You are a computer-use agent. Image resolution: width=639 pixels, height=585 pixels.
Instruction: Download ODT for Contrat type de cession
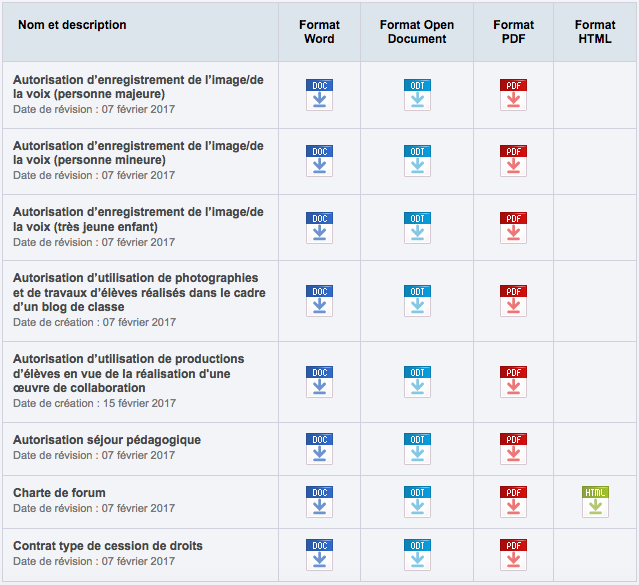coord(417,554)
